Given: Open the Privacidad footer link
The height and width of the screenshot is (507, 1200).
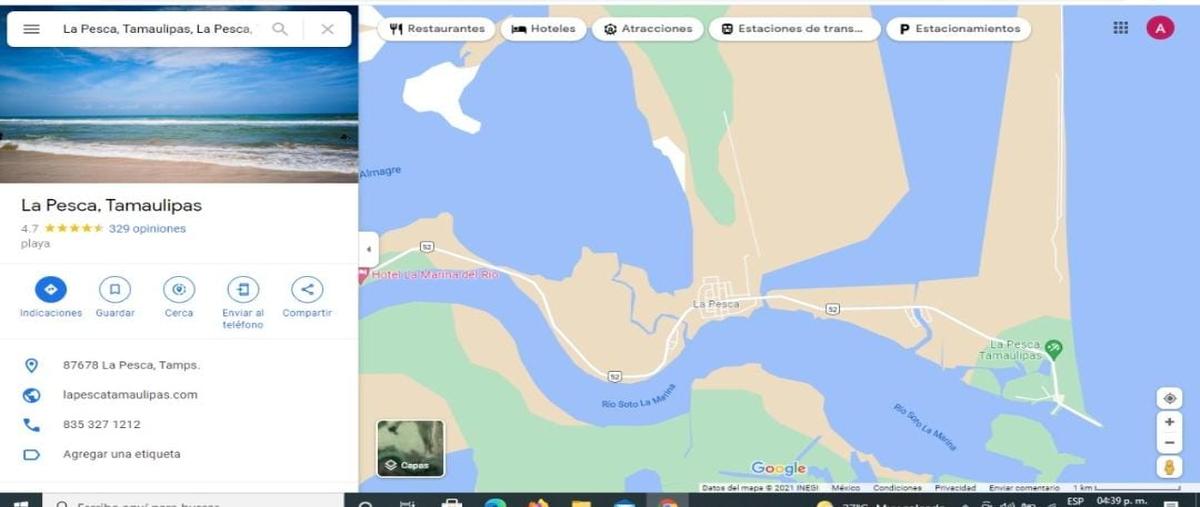Looking at the screenshot, I should tap(955, 488).
